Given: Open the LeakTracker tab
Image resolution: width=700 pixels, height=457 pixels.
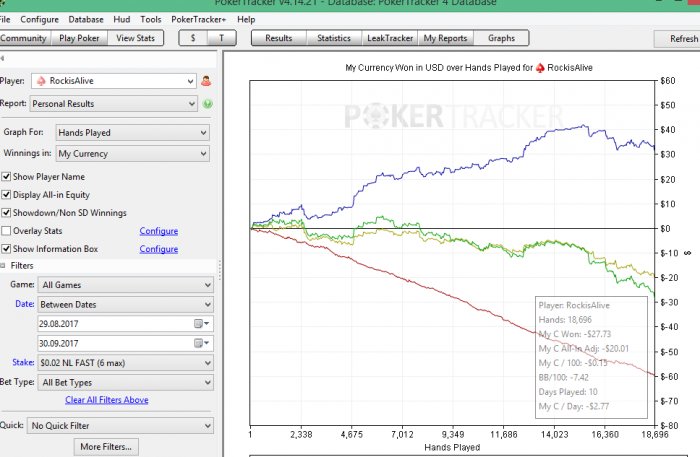Looking at the screenshot, I should pyautogui.click(x=390, y=38).
